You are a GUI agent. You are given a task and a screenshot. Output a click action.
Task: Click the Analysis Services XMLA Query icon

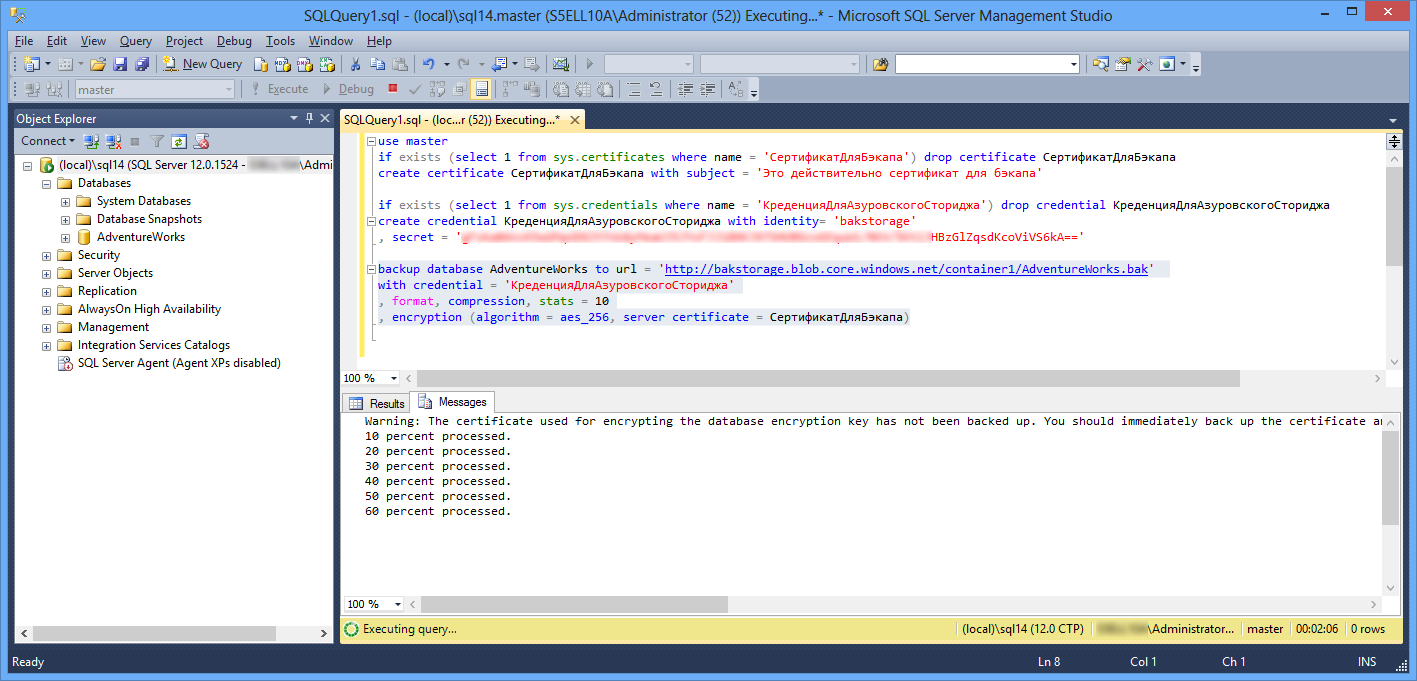326,64
